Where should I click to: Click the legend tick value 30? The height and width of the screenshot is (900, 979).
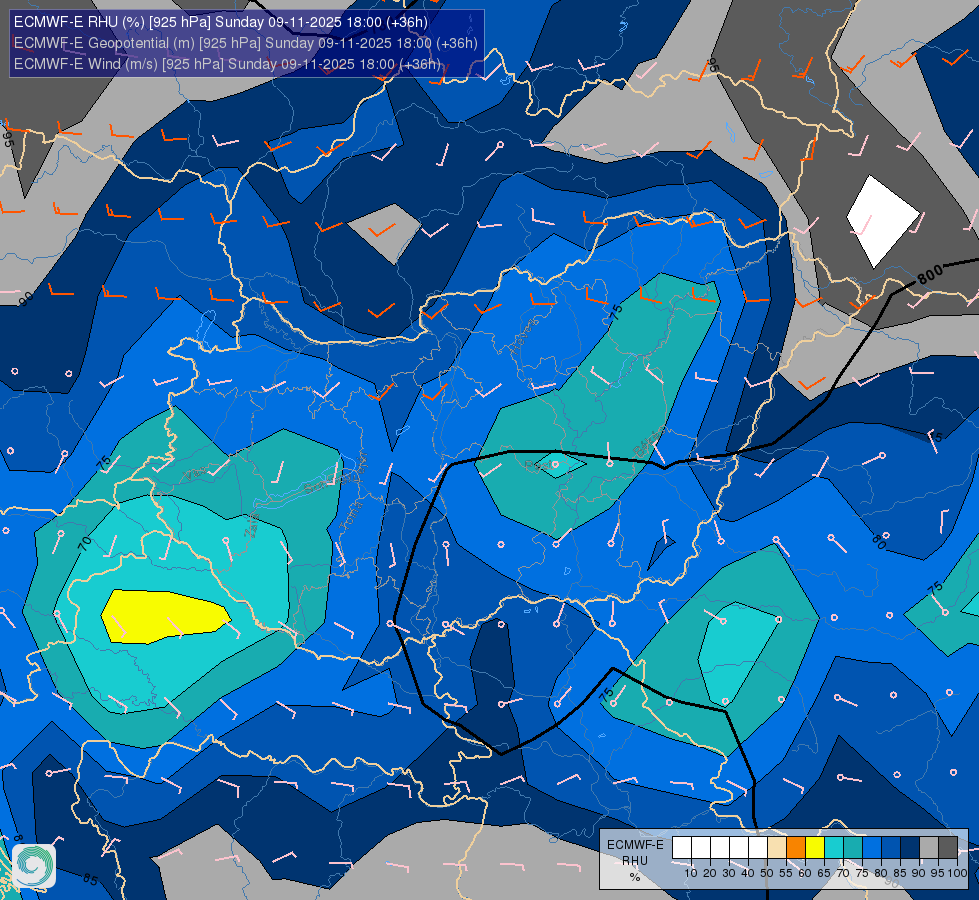(x=729, y=873)
